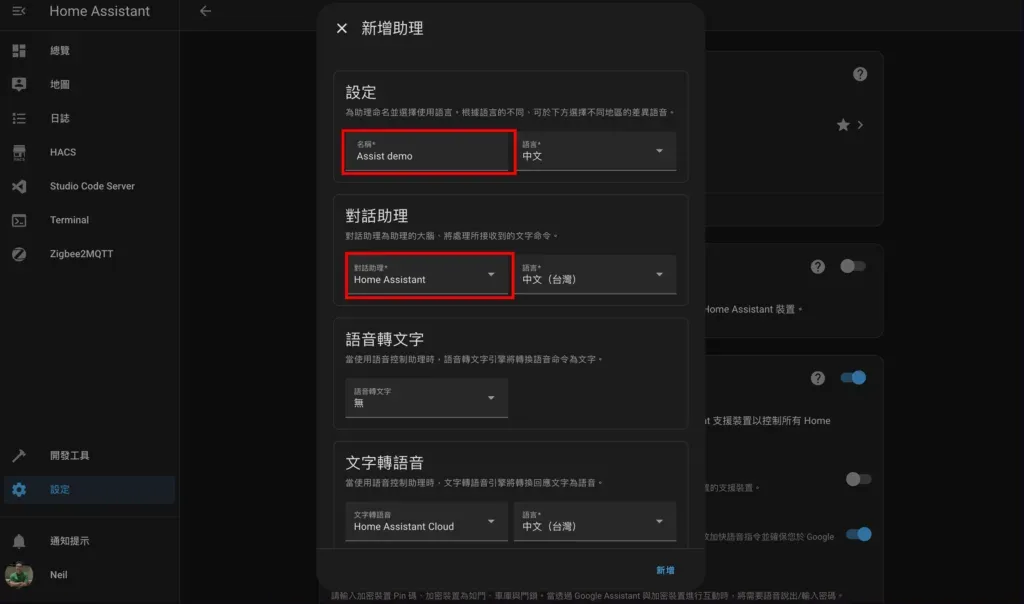Screen dimensions: 1024x604
Task: Open 開發工具 developer tools hammer icon
Action: 20,454
